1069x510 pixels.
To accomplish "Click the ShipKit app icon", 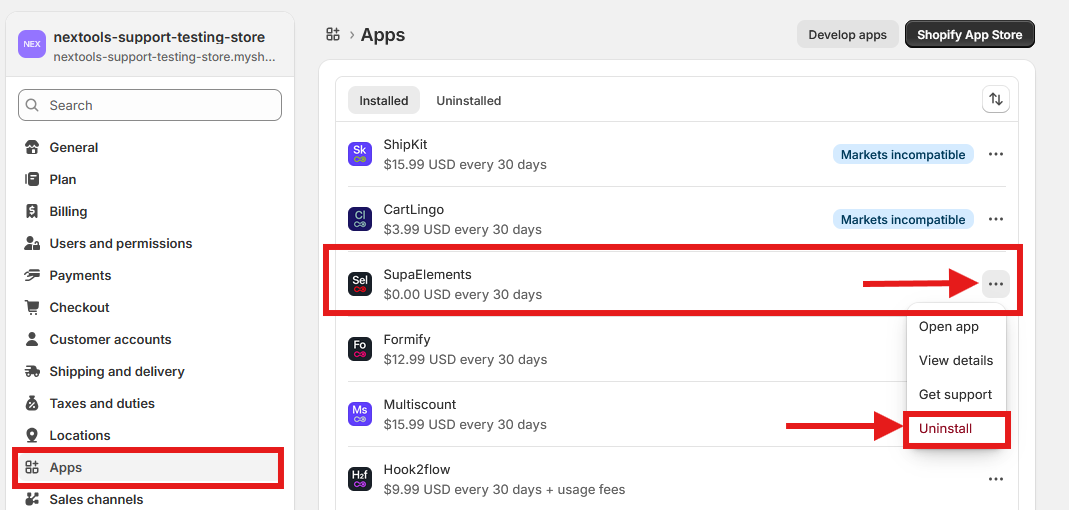I will tap(360, 154).
